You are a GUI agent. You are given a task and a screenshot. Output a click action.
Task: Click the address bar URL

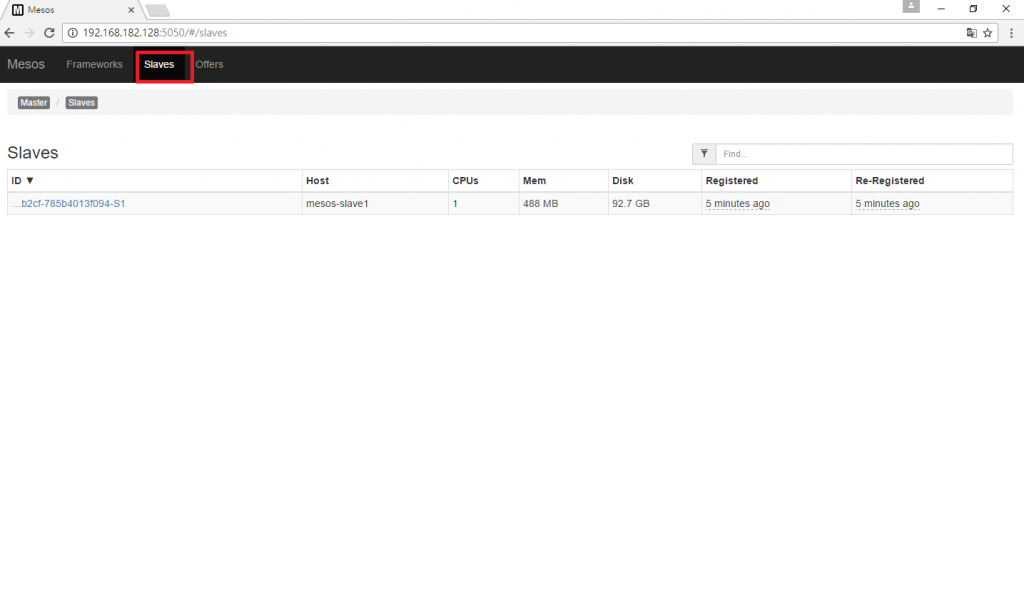(155, 33)
